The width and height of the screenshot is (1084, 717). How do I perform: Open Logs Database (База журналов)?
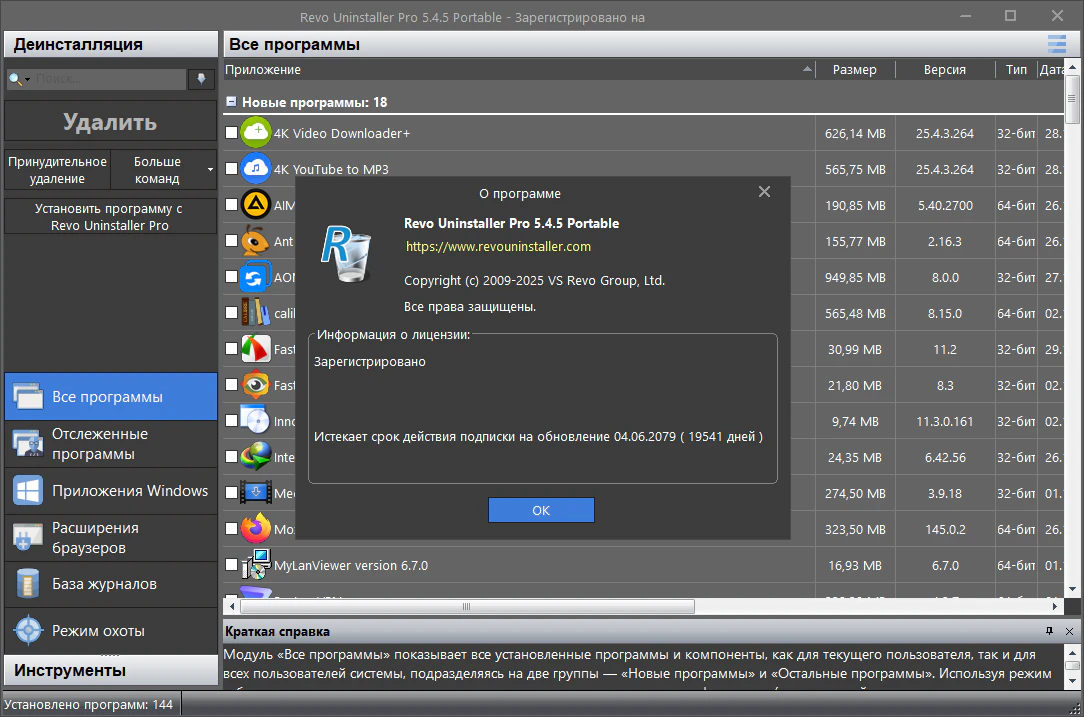coord(104,584)
